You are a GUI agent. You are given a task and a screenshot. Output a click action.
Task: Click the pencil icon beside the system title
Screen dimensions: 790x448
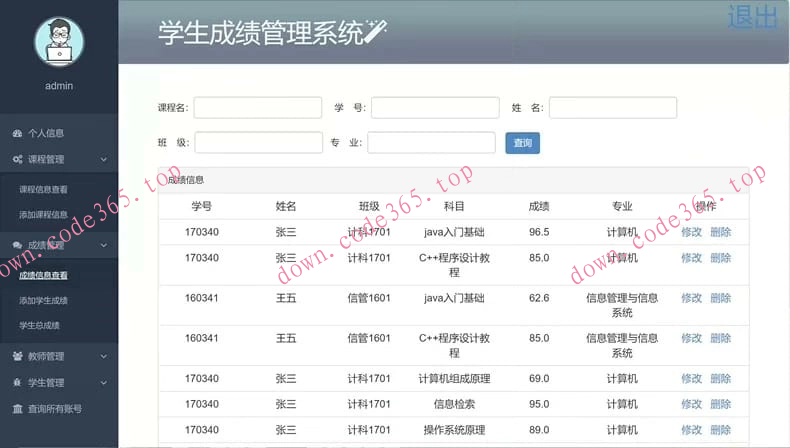tap(375, 31)
